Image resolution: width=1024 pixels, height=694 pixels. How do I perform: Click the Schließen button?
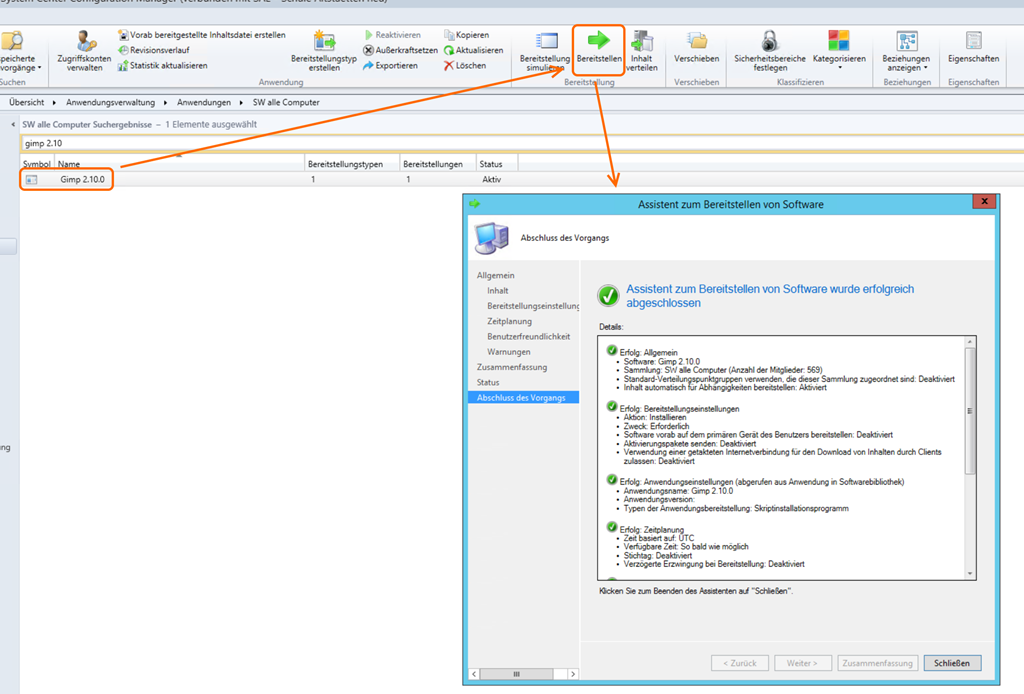click(x=952, y=663)
